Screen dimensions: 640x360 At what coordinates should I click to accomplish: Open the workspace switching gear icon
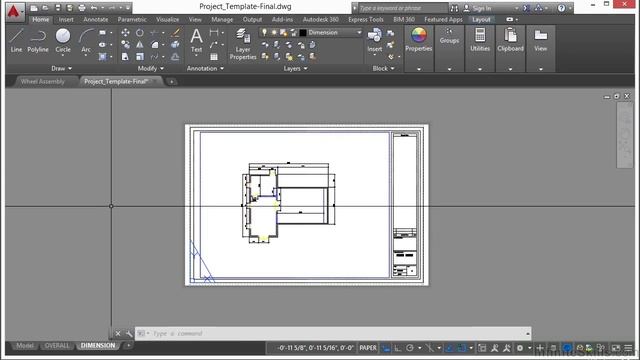point(520,348)
